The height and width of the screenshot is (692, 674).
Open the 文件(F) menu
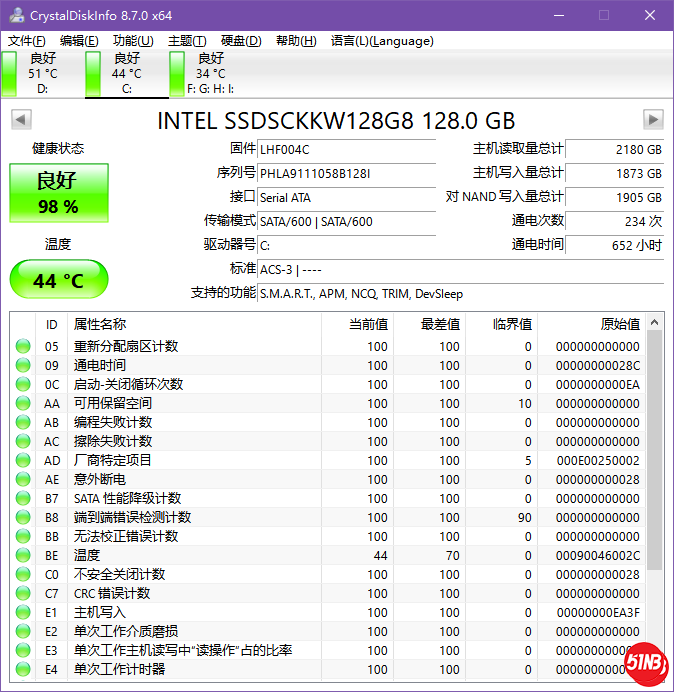pos(27,41)
